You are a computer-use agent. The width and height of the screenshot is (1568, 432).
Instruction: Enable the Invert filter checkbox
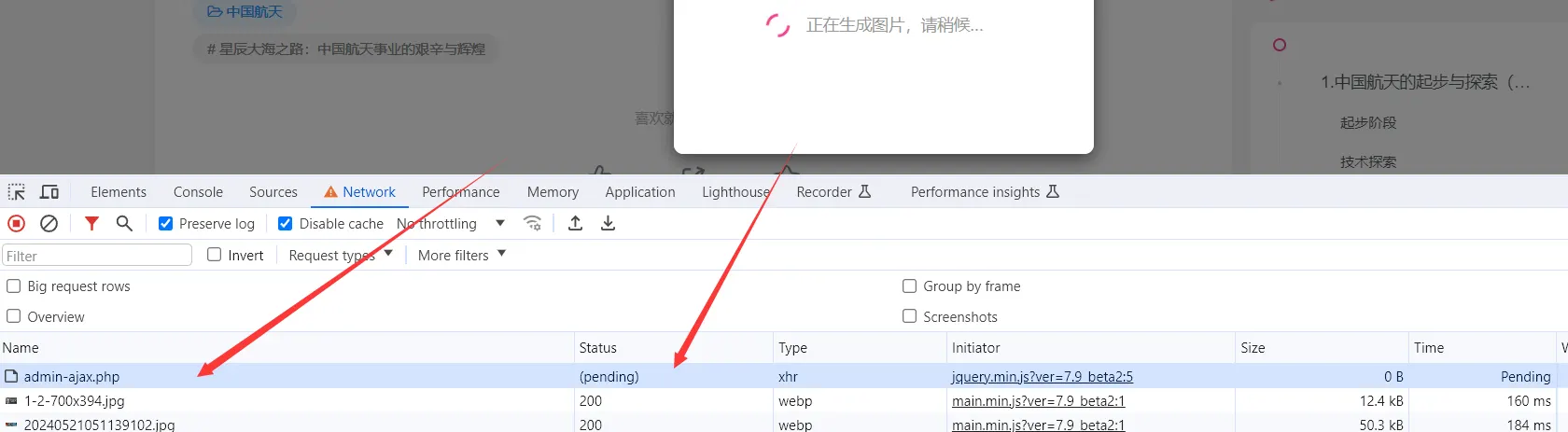click(x=214, y=255)
